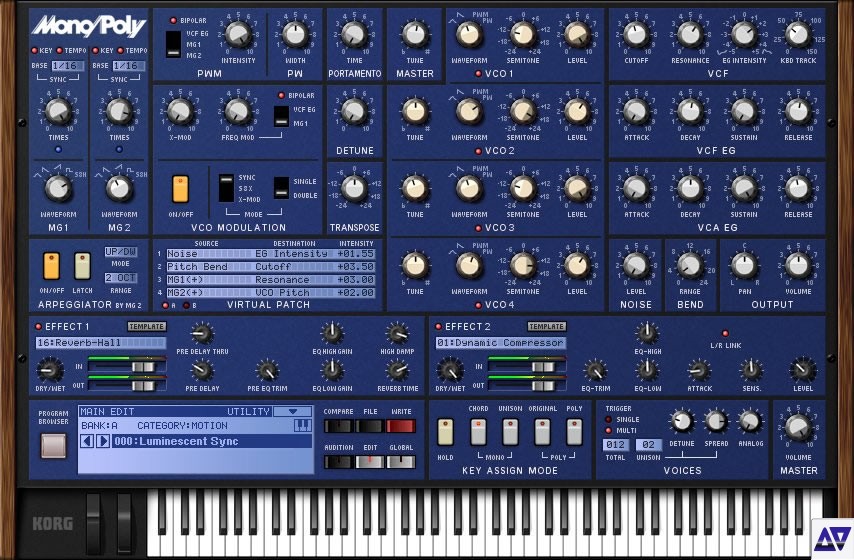Click the PW Width knob

pos(295,34)
